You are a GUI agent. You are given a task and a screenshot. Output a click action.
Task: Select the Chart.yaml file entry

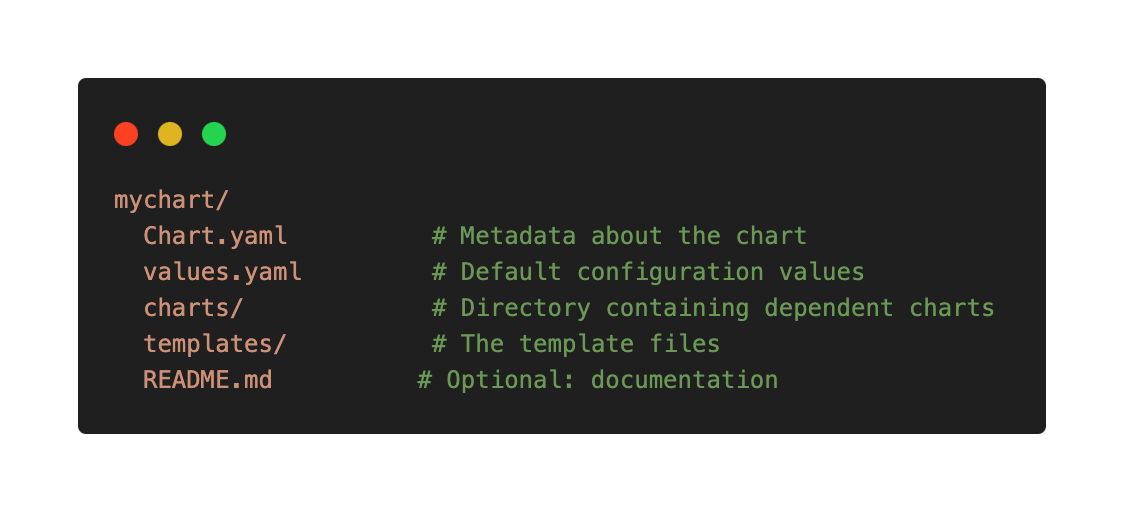point(215,236)
